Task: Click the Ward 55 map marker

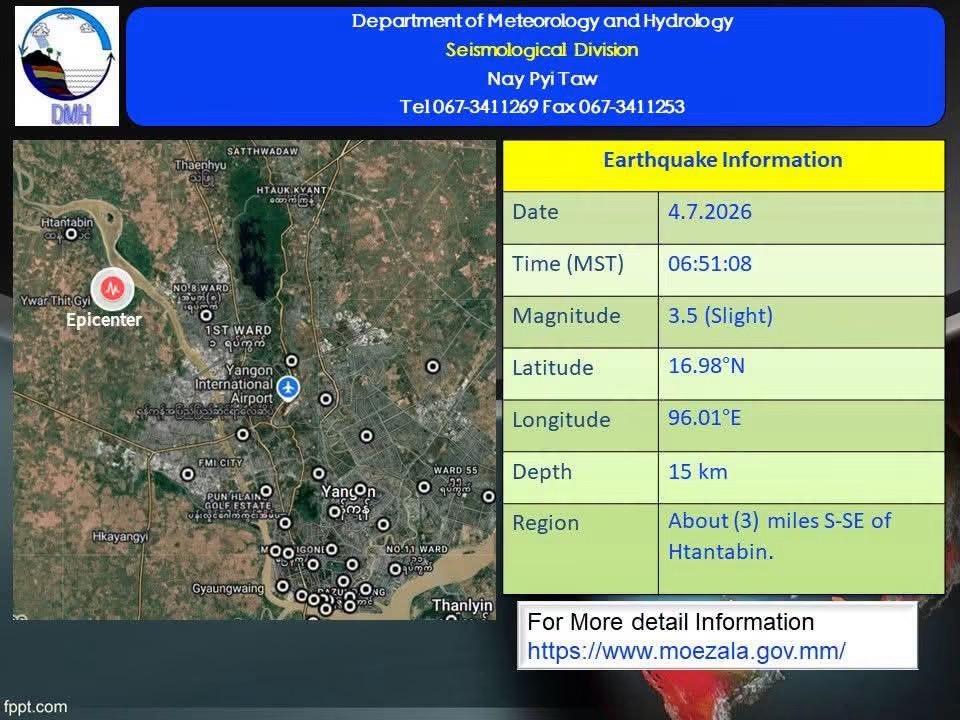Action: click(424, 487)
